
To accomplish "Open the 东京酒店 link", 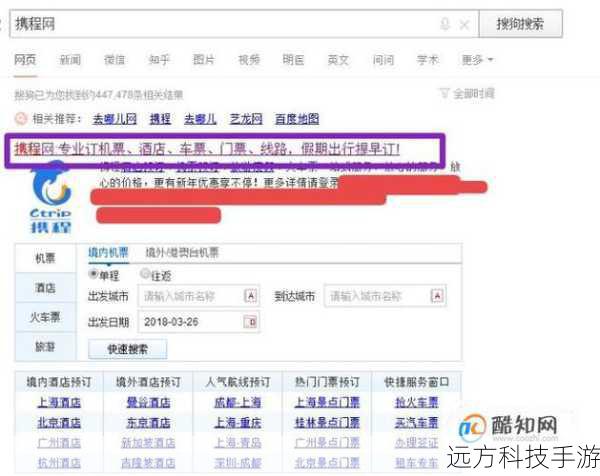I will (148, 423).
